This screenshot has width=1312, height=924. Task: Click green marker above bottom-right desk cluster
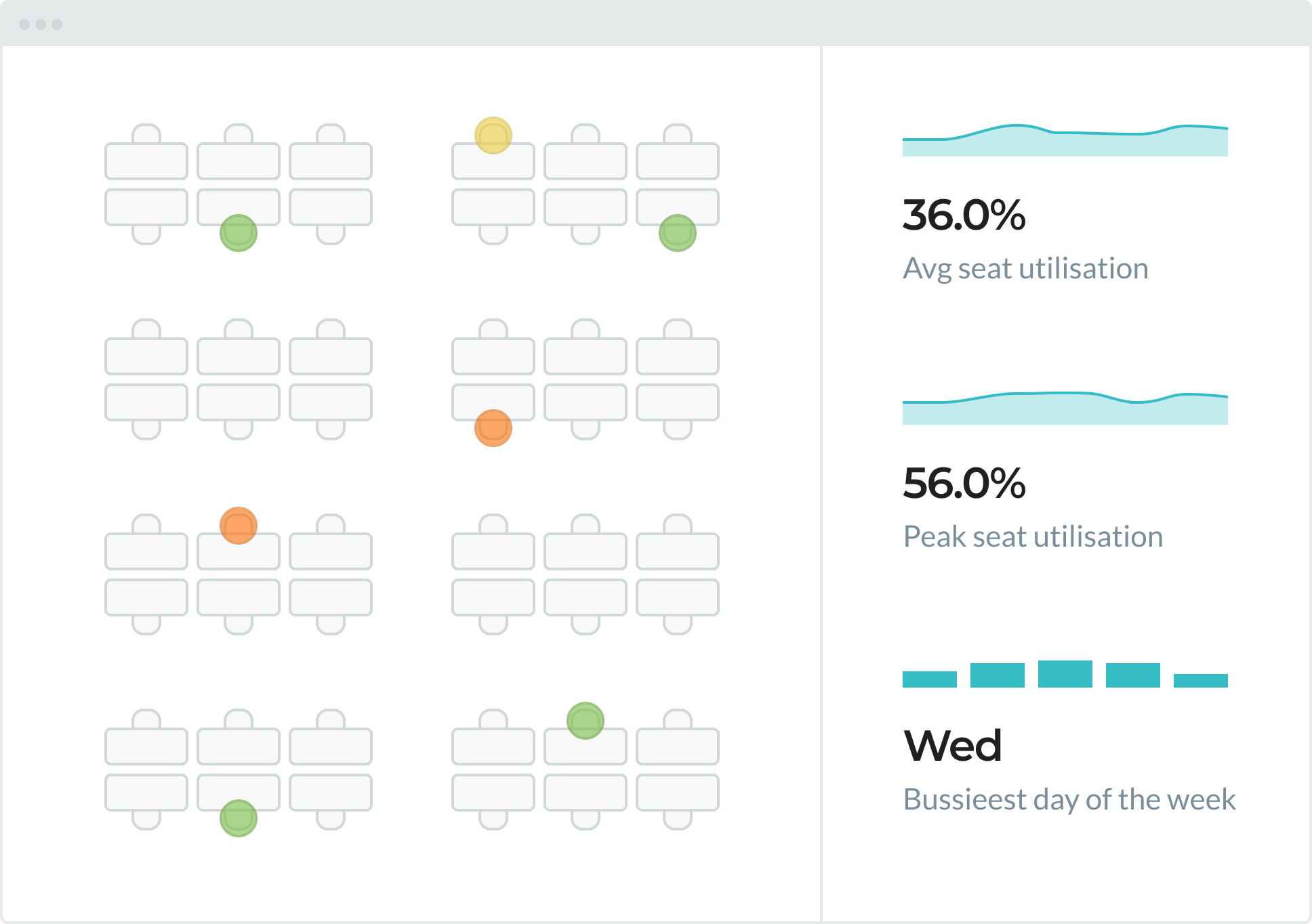[585, 721]
